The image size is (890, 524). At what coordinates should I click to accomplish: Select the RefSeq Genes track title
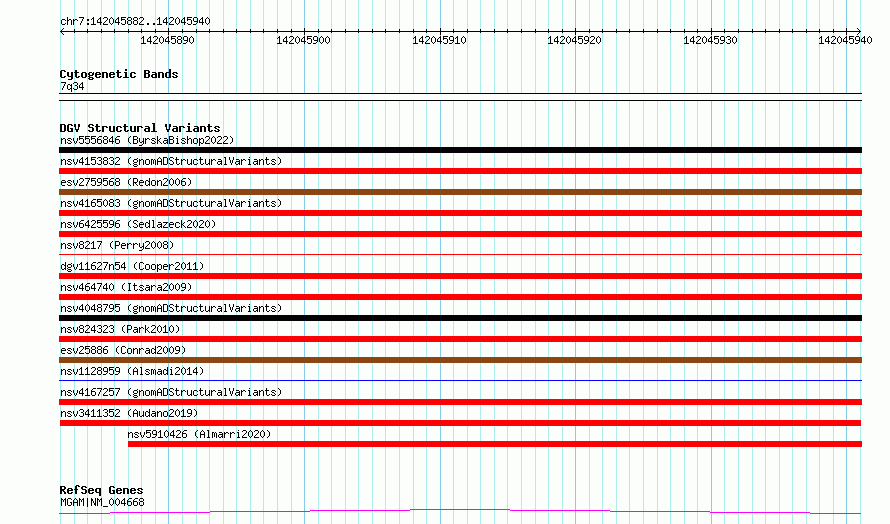[x=102, y=490]
